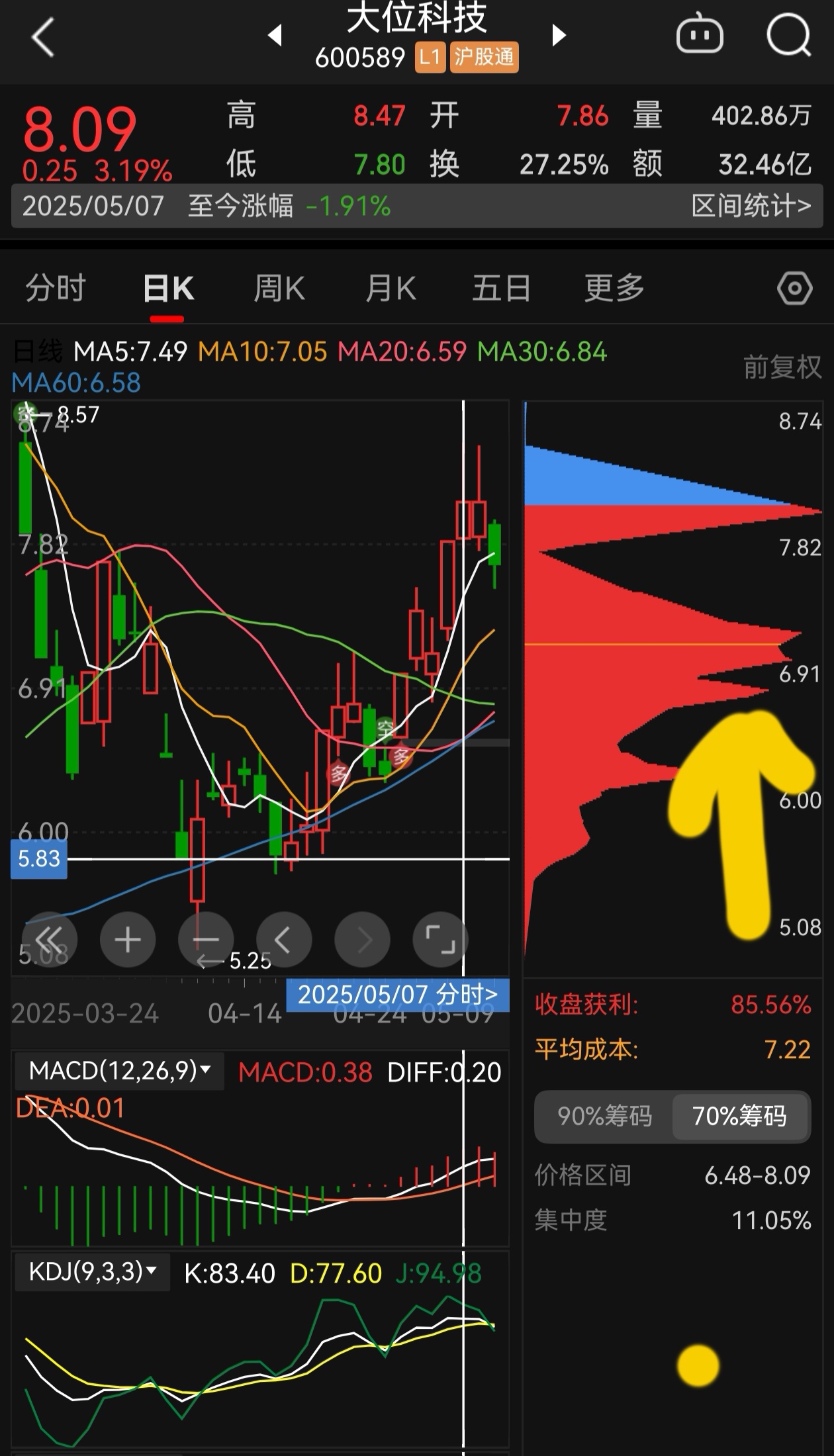Move chart cursor right one candle

click(362, 939)
